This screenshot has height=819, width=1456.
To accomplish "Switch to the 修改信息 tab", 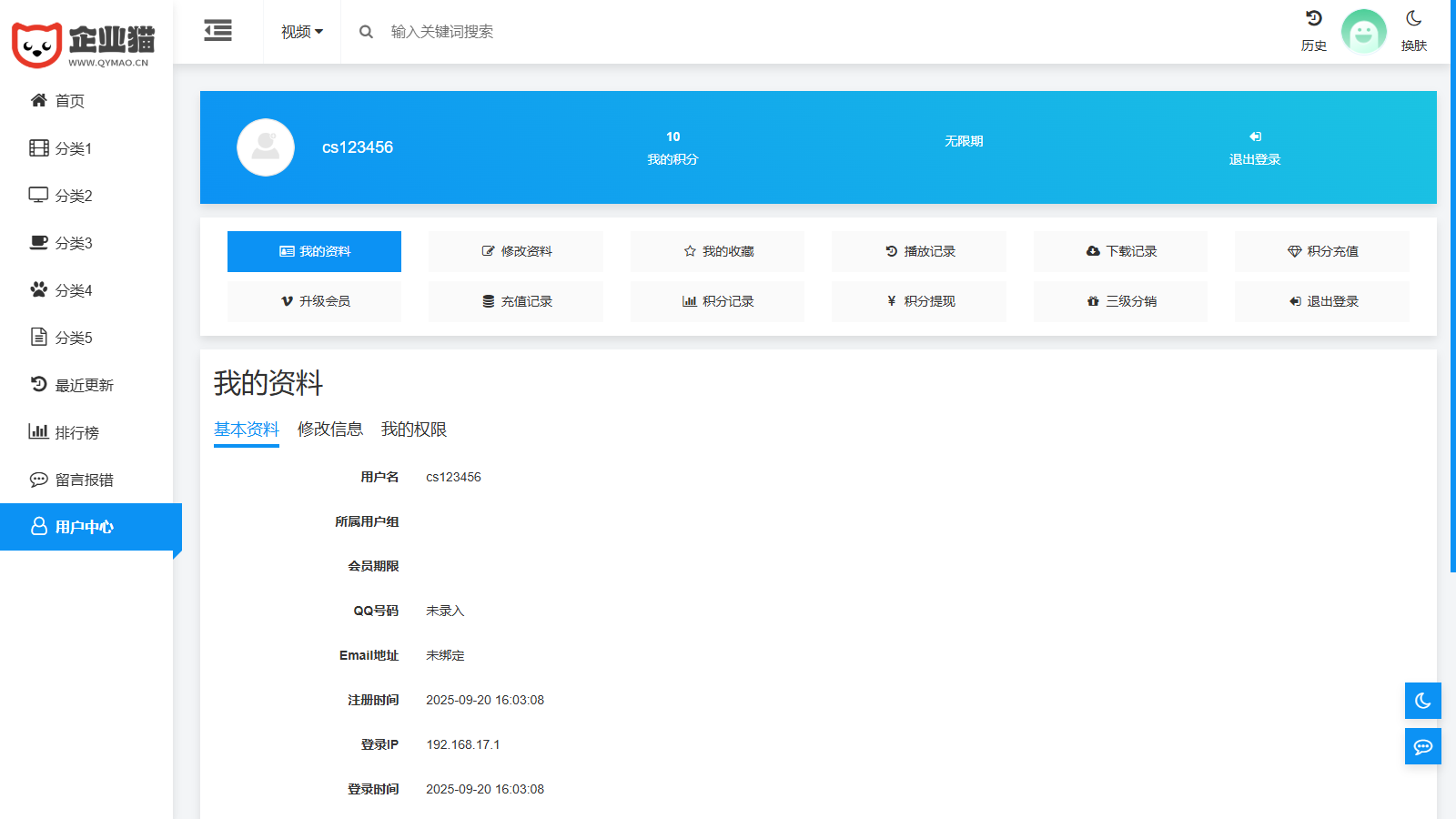I will 329,430.
